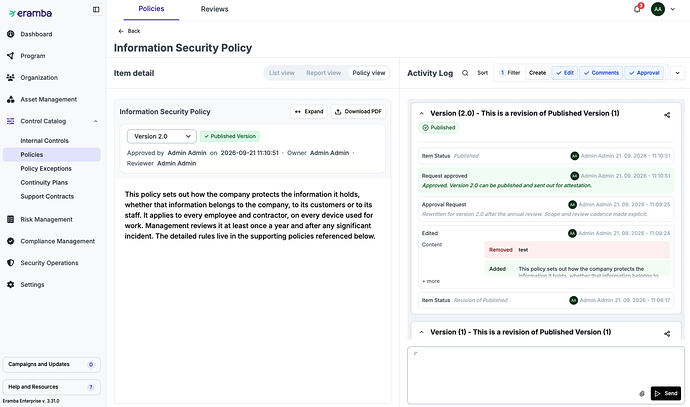Open the notifications bell icon
The width and height of the screenshot is (690, 407).
[637, 9]
